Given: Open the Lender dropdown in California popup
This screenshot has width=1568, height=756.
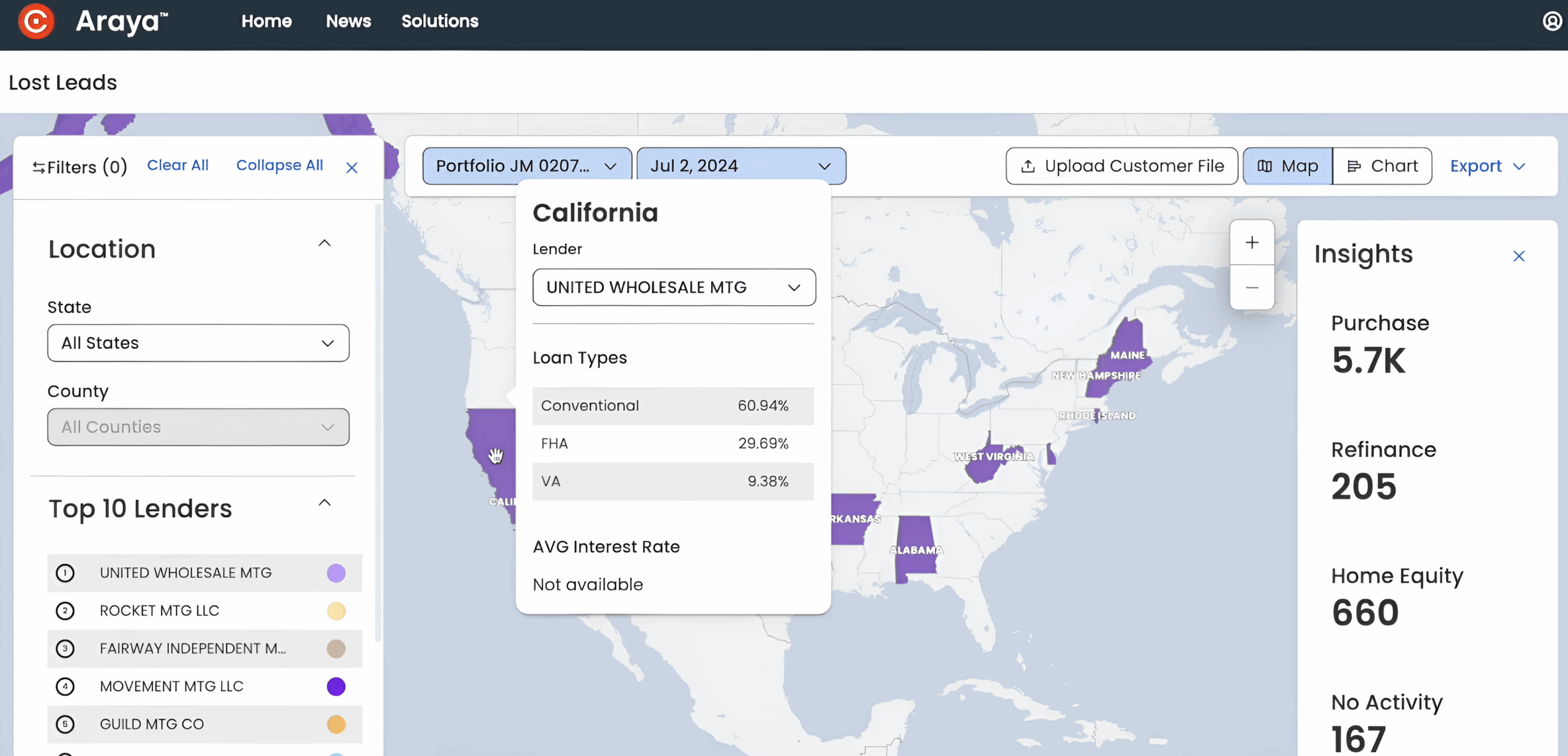Looking at the screenshot, I should (x=674, y=287).
